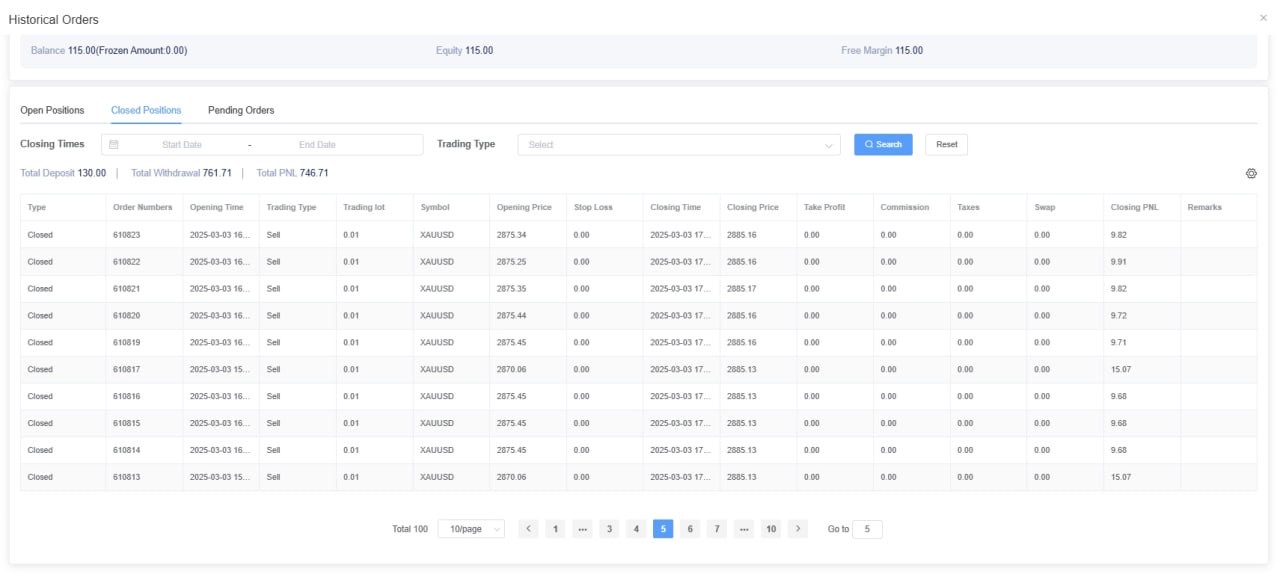Click the Trading lot column header
The image size is (1280, 583).
[374, 208]
